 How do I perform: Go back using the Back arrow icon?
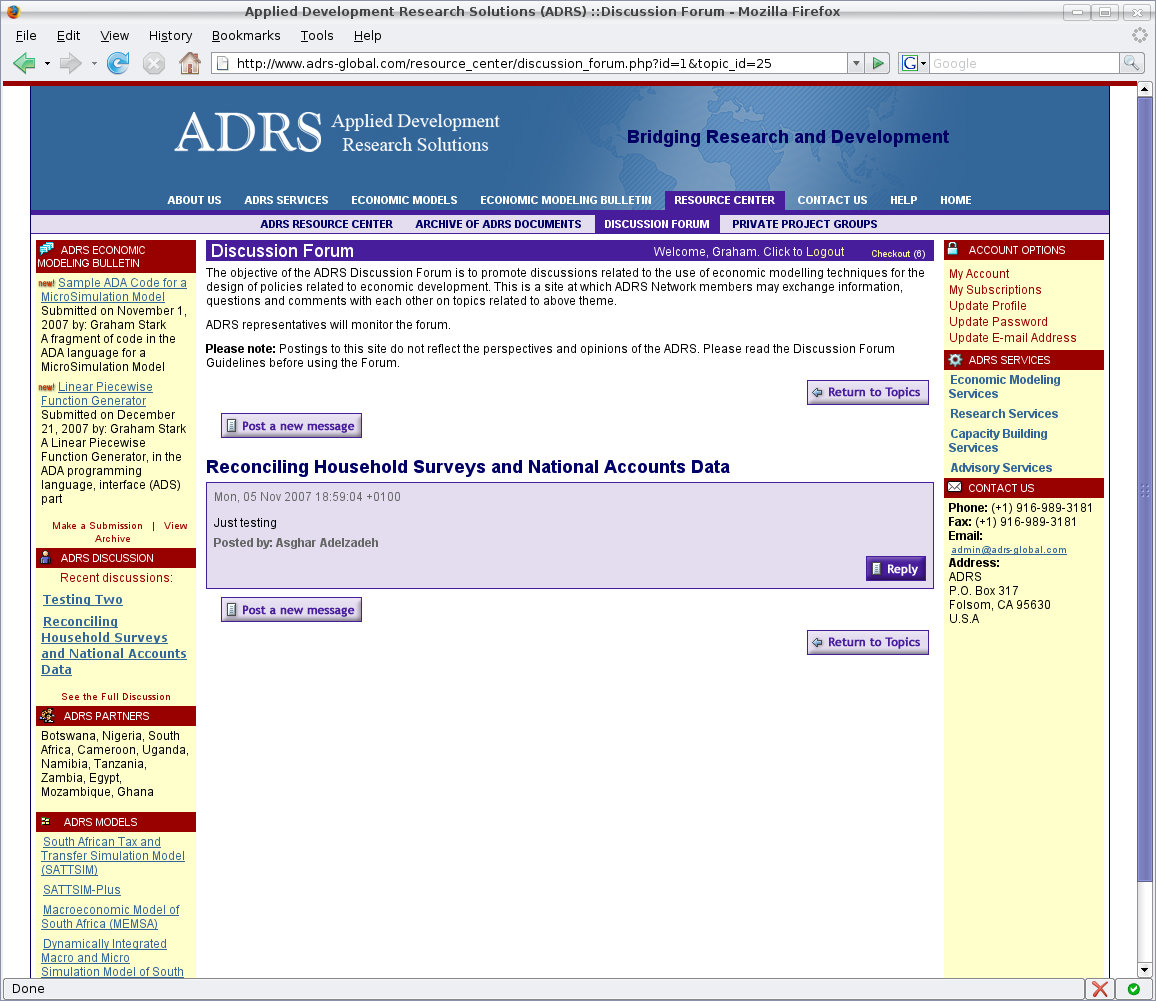[24, 62]
